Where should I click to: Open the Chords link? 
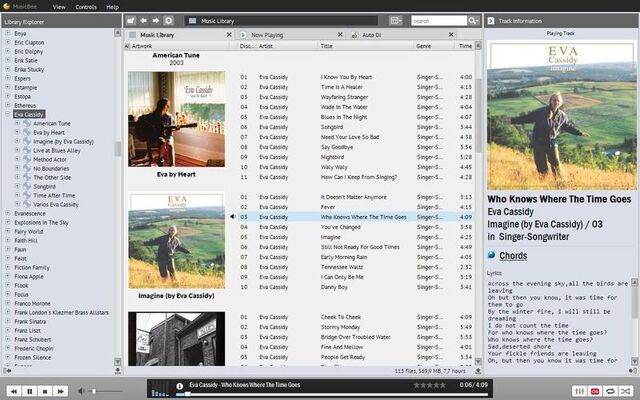513,256
